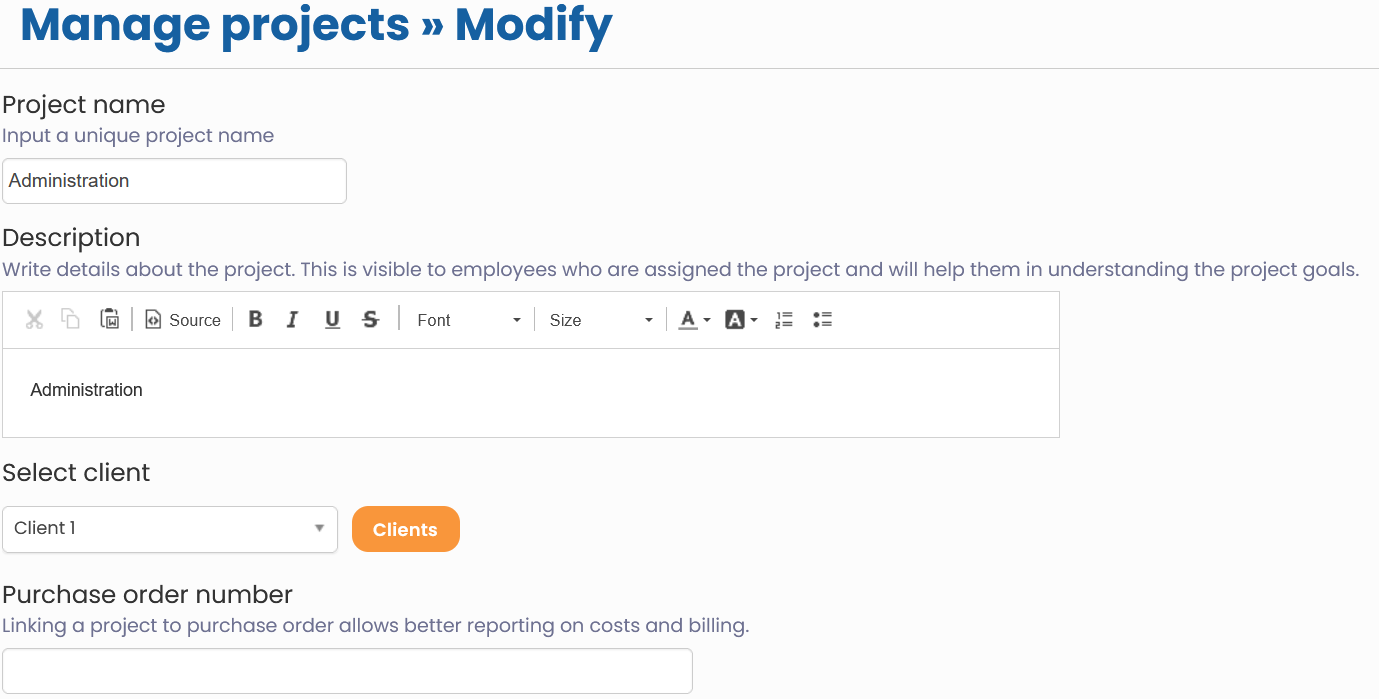Toggle Bold formatting

coord(256,320)
